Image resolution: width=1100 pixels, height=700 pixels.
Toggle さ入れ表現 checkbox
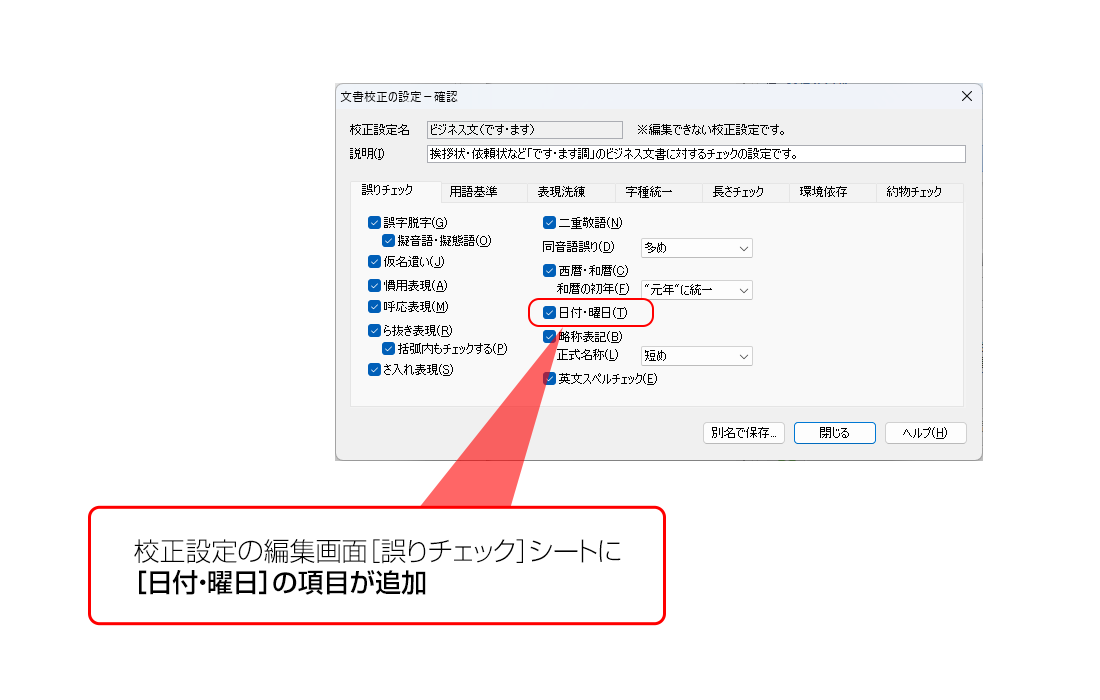coord(375,370)
